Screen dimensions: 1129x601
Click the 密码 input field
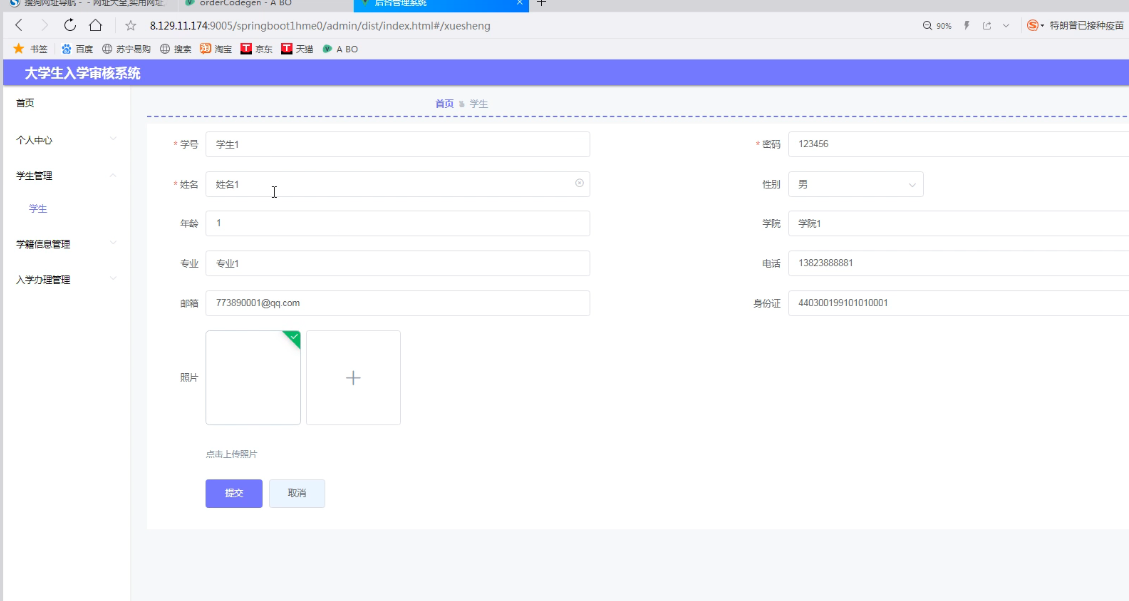click(x=958, y=144)
